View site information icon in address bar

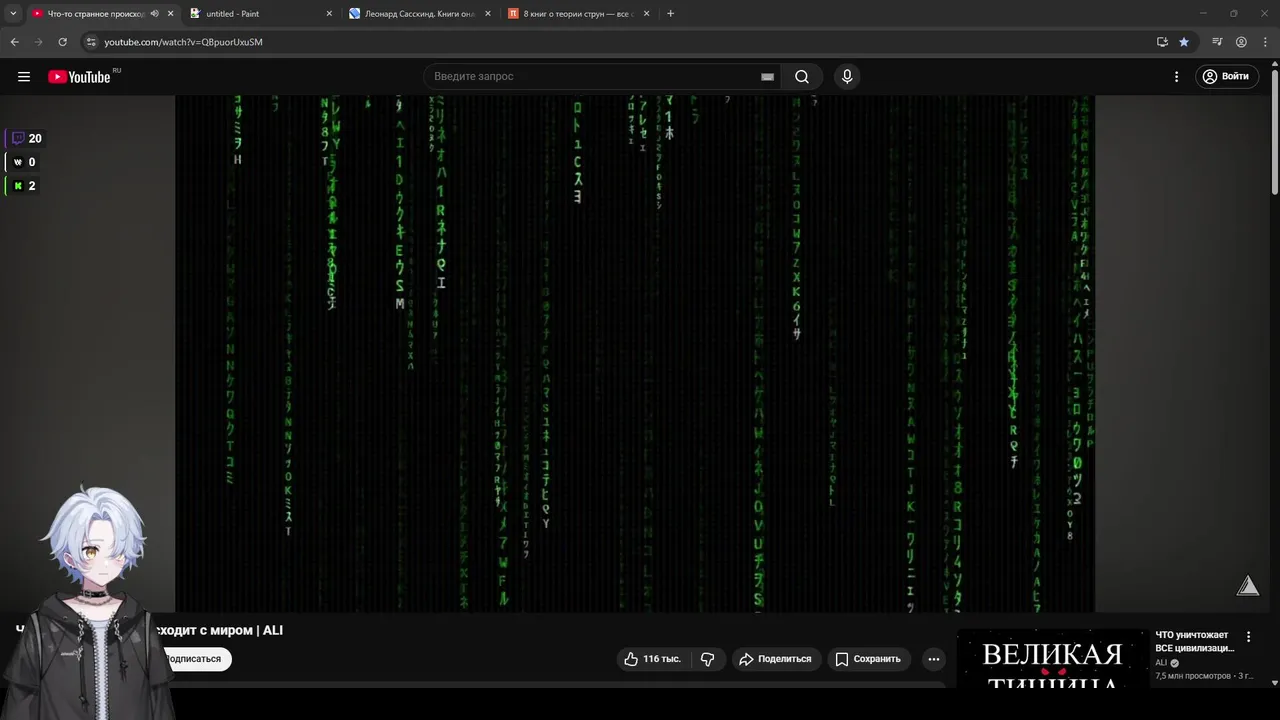tap(91, 42)
